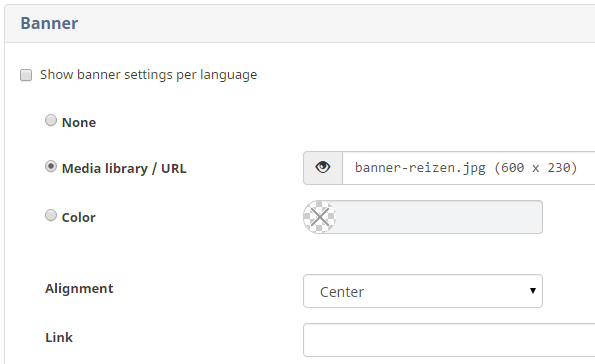Click the None label text
The height and width of the screenshot is (364, 595).
[79, 123]
